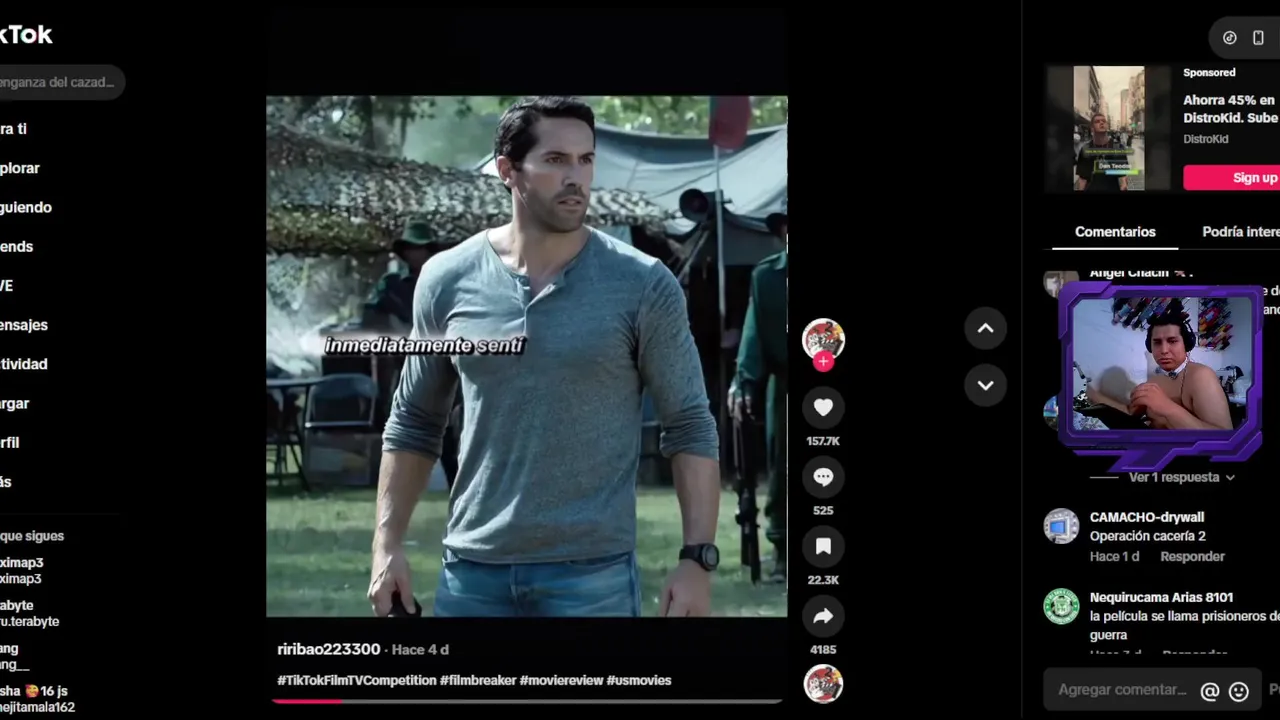Click the Nequirucama Arias 8101 username

click(1161, 597)
